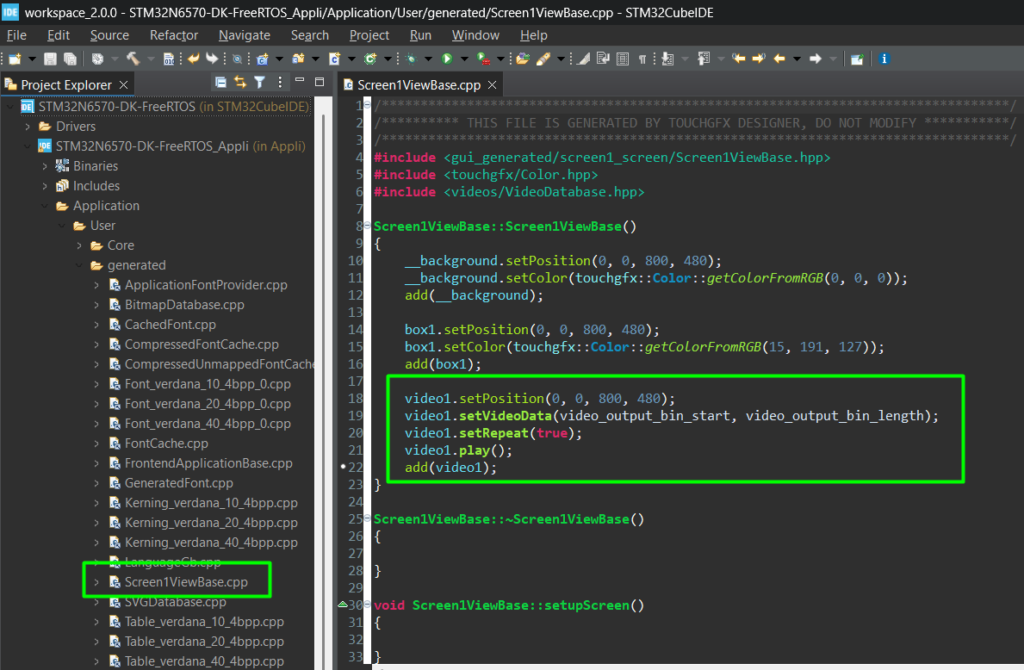Click Collapse All in Project Explorer
1024x670 pixels.
[221, 83]
